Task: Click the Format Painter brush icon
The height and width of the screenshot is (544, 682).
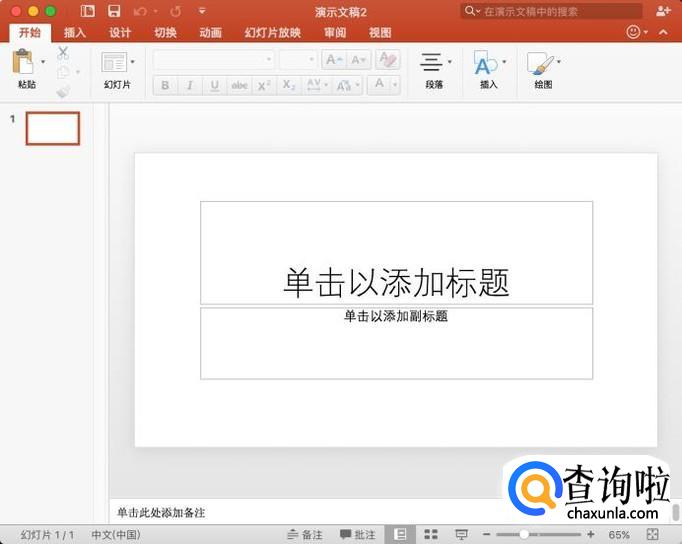Action: [63, 91]
